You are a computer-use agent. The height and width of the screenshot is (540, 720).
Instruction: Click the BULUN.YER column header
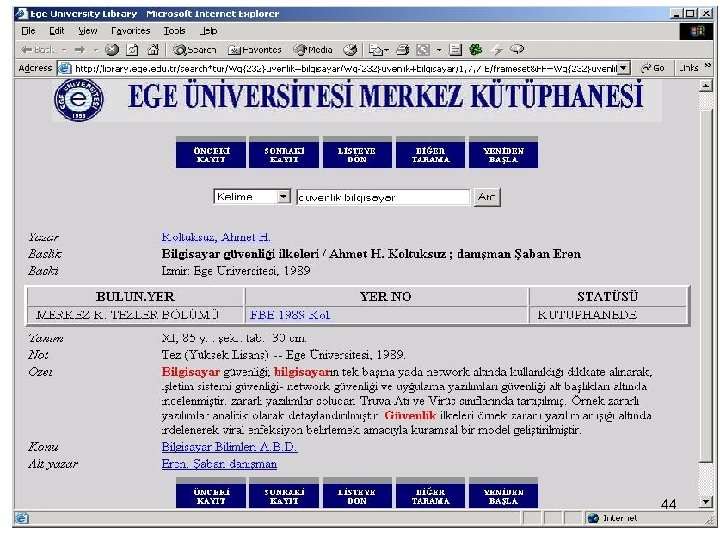click(135, 297)
